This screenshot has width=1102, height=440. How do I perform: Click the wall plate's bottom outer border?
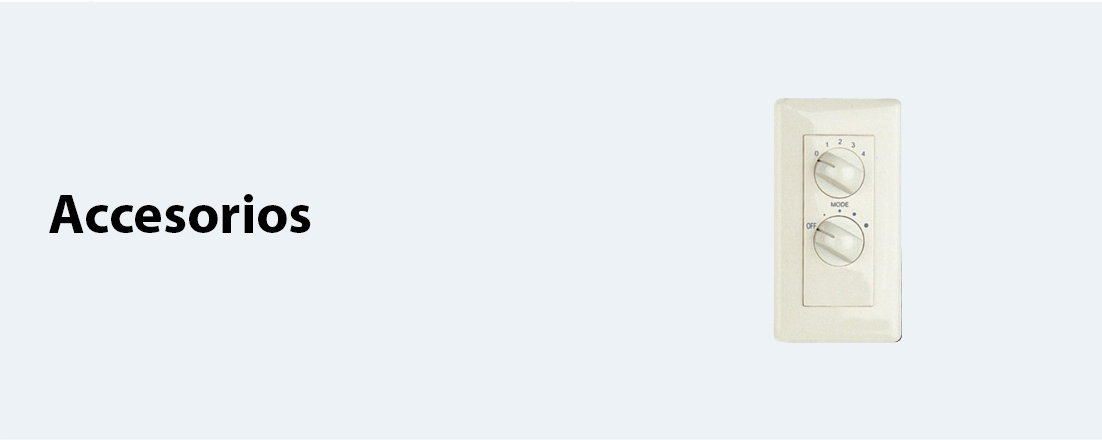coord(838,338)
